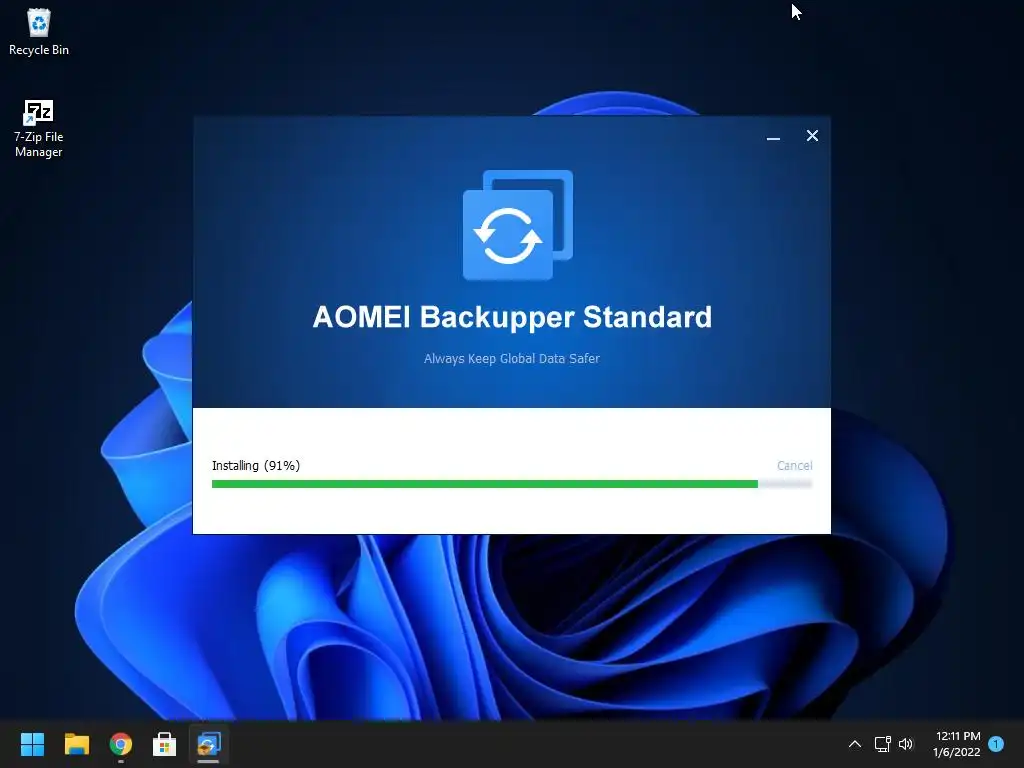Show hidden system tray icons
The height and width of the screenshot is (768, 1024).
(854, 744)
